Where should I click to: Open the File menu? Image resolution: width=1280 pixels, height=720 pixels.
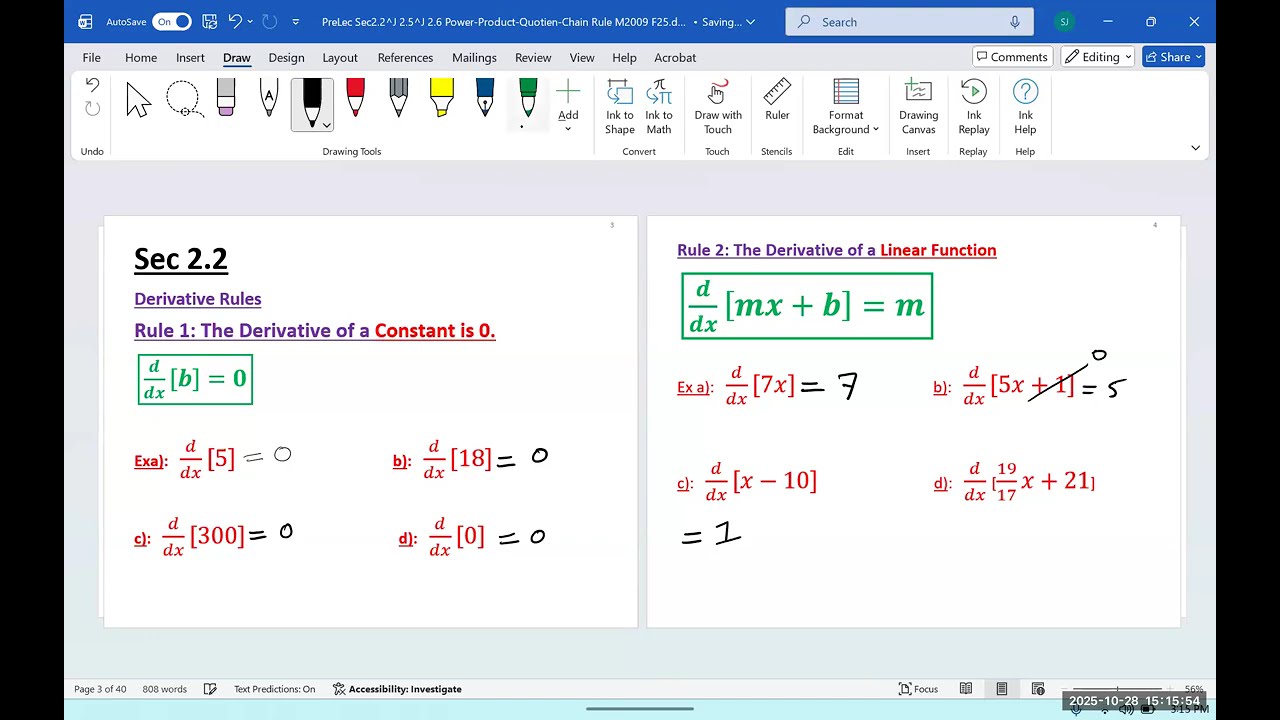pyautogui.click(x=91, y=58)
